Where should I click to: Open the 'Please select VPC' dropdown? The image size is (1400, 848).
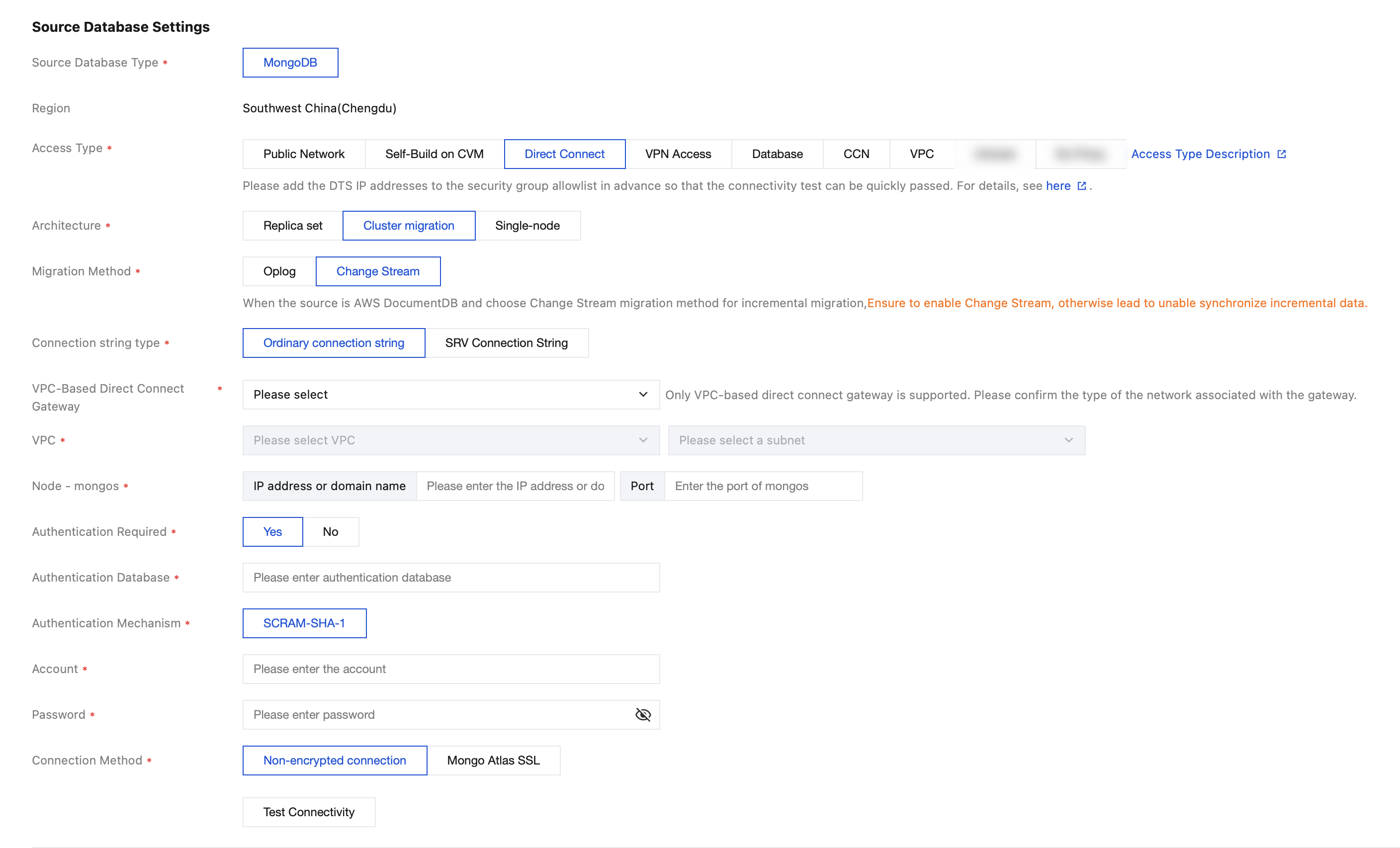click(450, 440)
